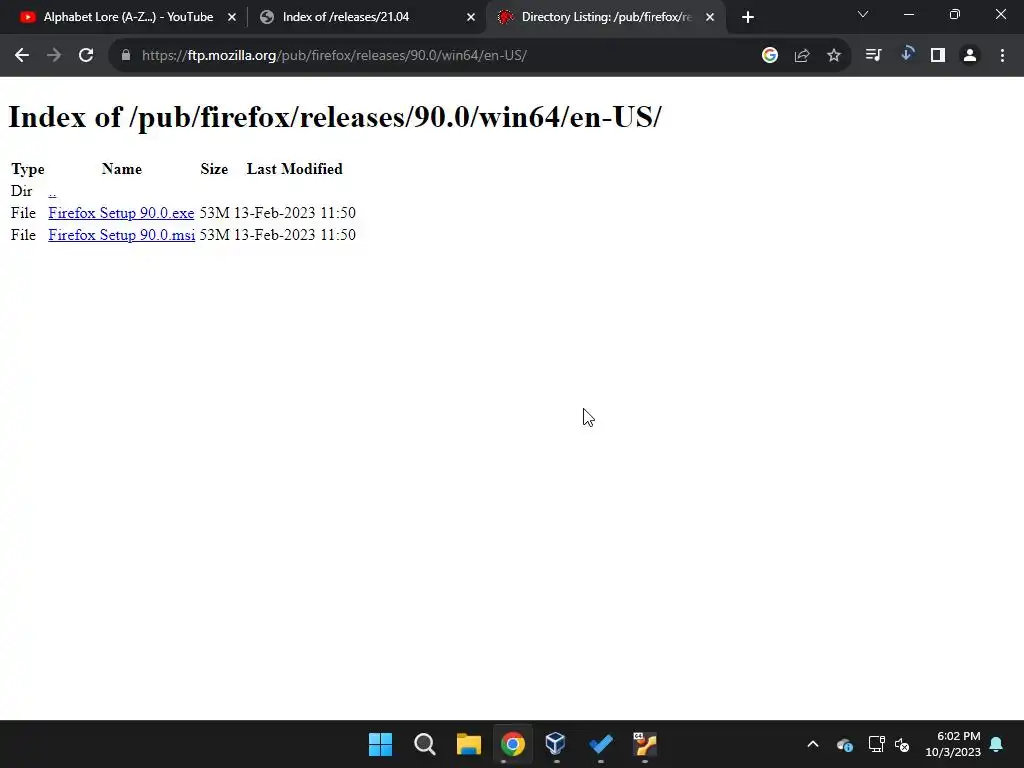Click the 53M size of the .exe file

point(214,213)
